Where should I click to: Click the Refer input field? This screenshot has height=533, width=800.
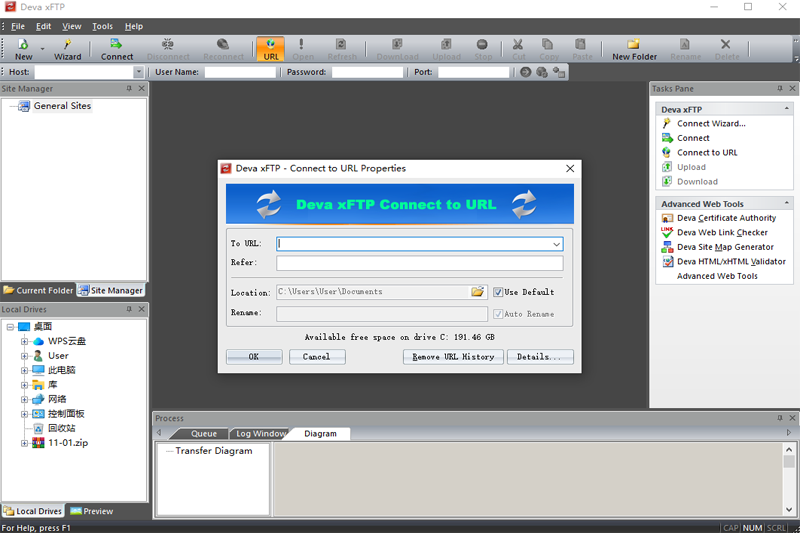419,263
